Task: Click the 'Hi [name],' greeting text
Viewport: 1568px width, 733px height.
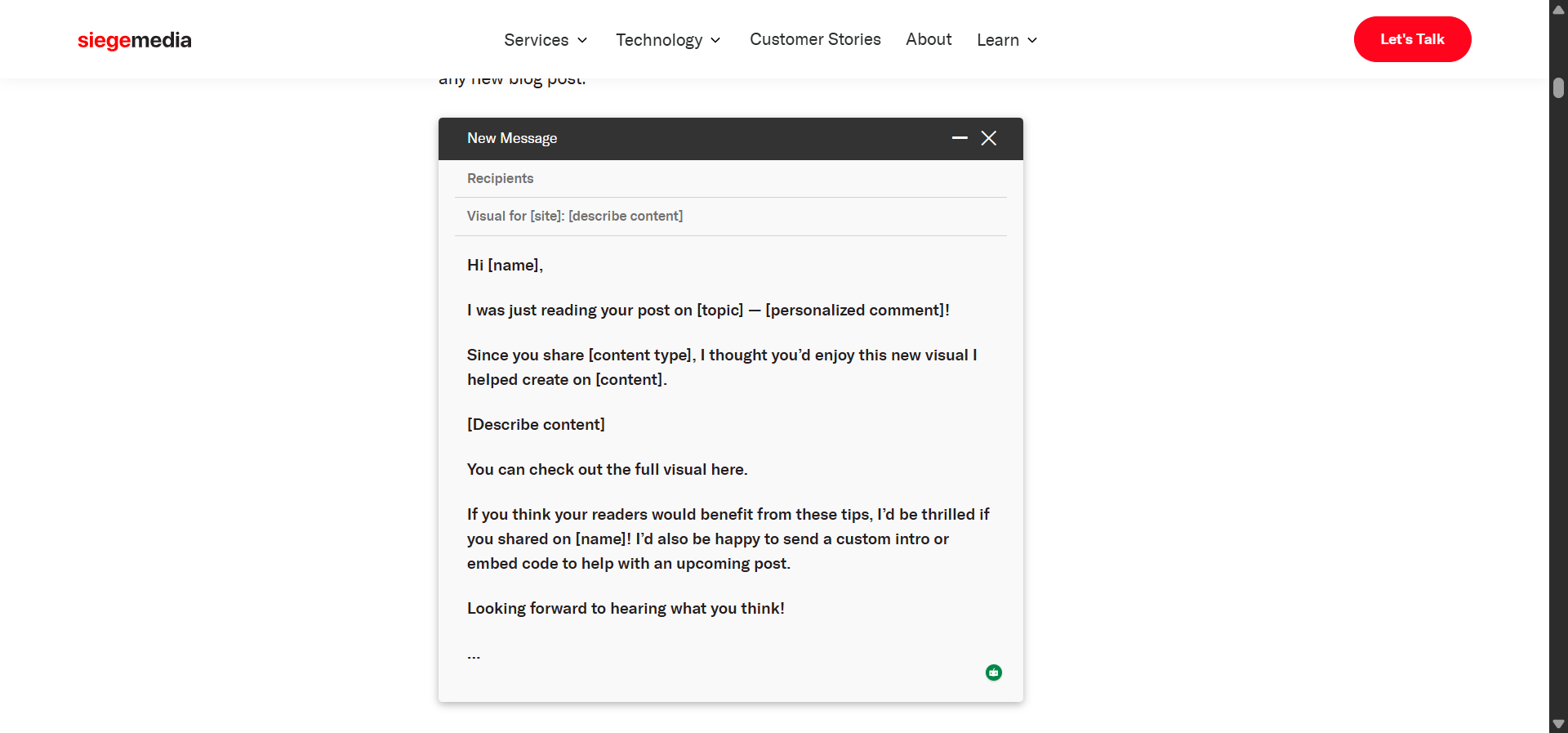Action: [x=505, y=265]
